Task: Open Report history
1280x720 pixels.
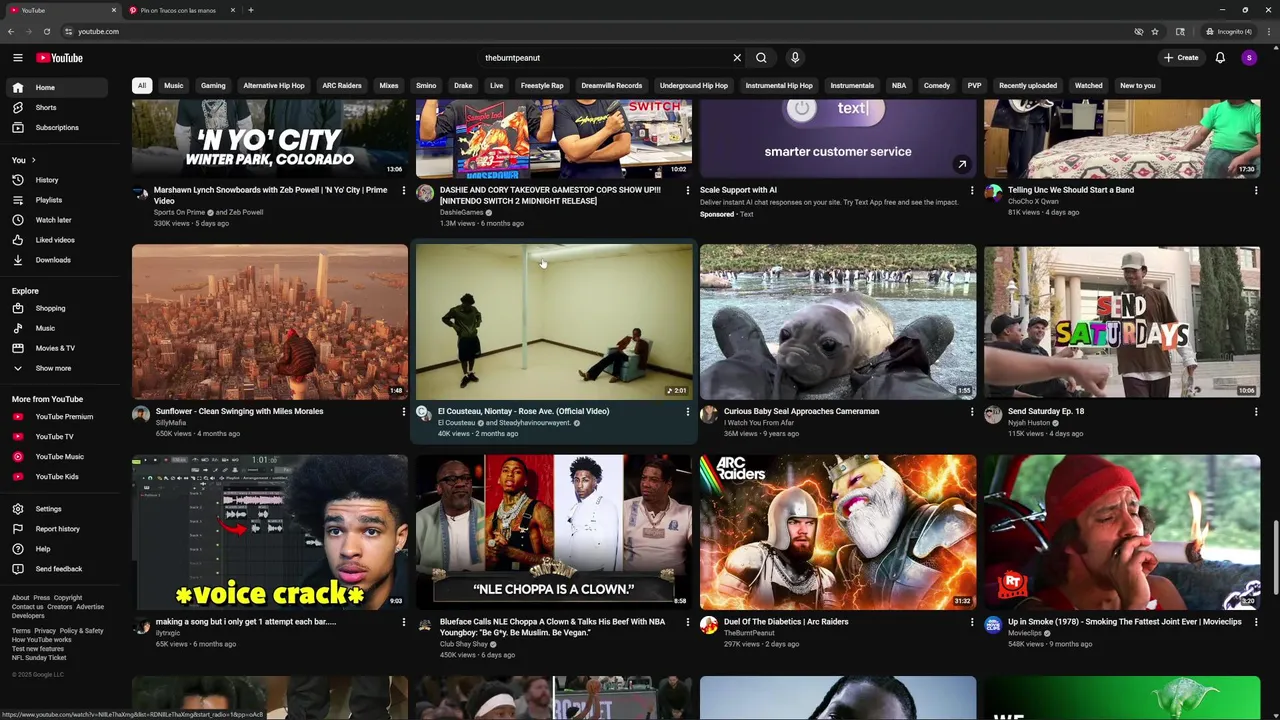Action: (x=59, y=529)
